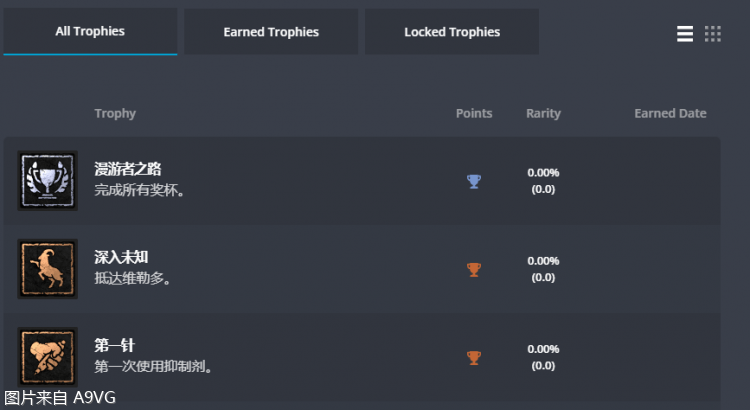
Task: Sort by the Points column header
Action: [474, 114]
